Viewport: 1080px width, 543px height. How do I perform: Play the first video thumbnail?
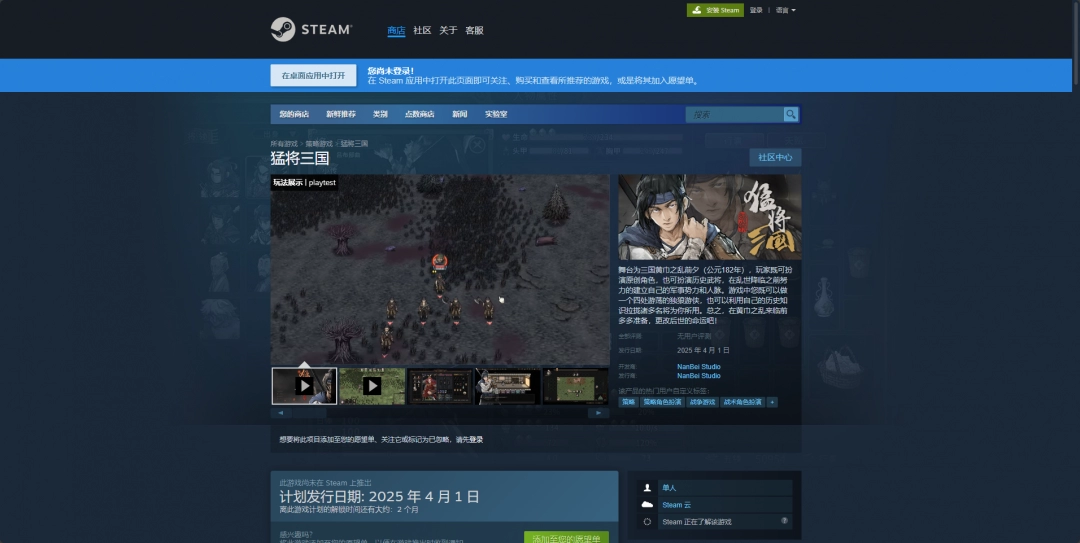point(304,386)
